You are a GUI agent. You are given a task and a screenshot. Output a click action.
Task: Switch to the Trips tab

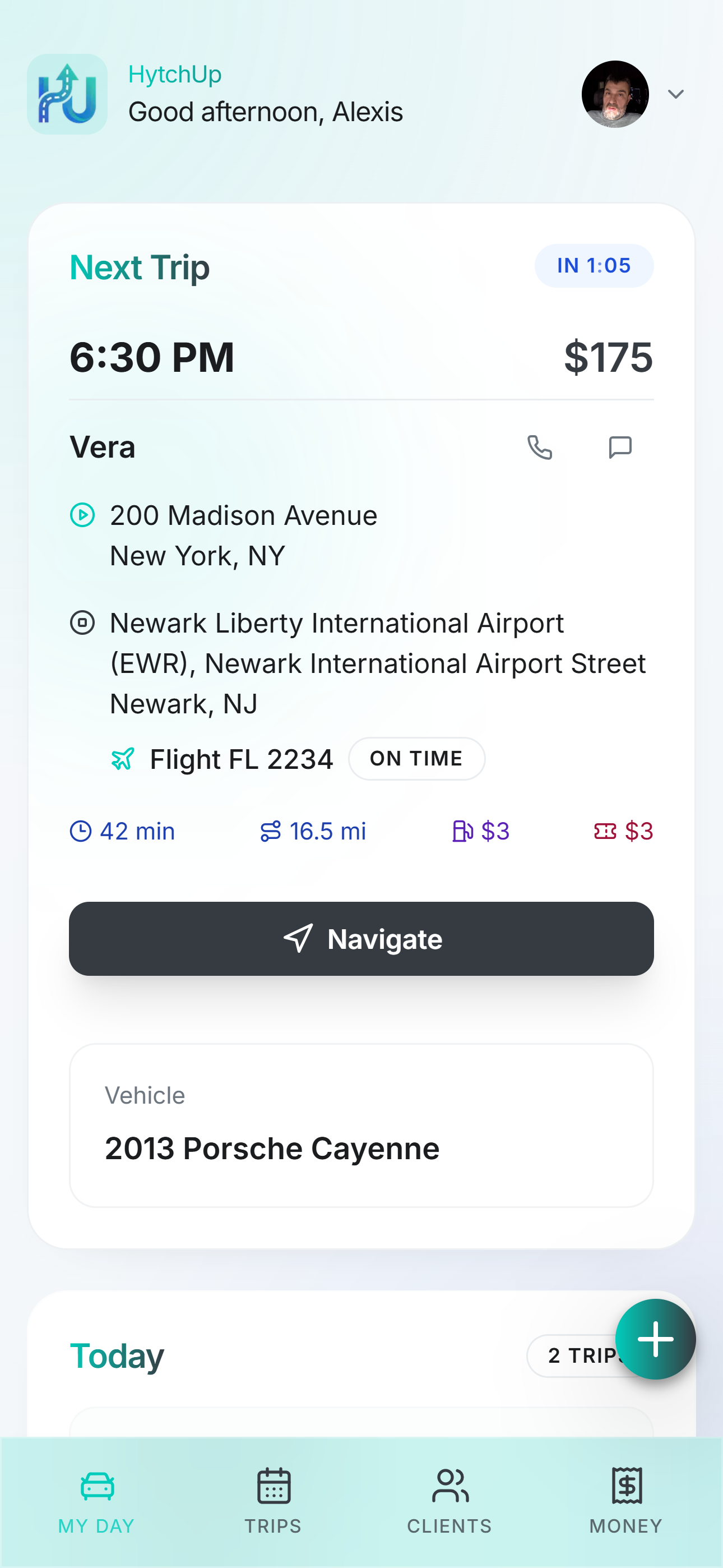[x=274, y=1501]
